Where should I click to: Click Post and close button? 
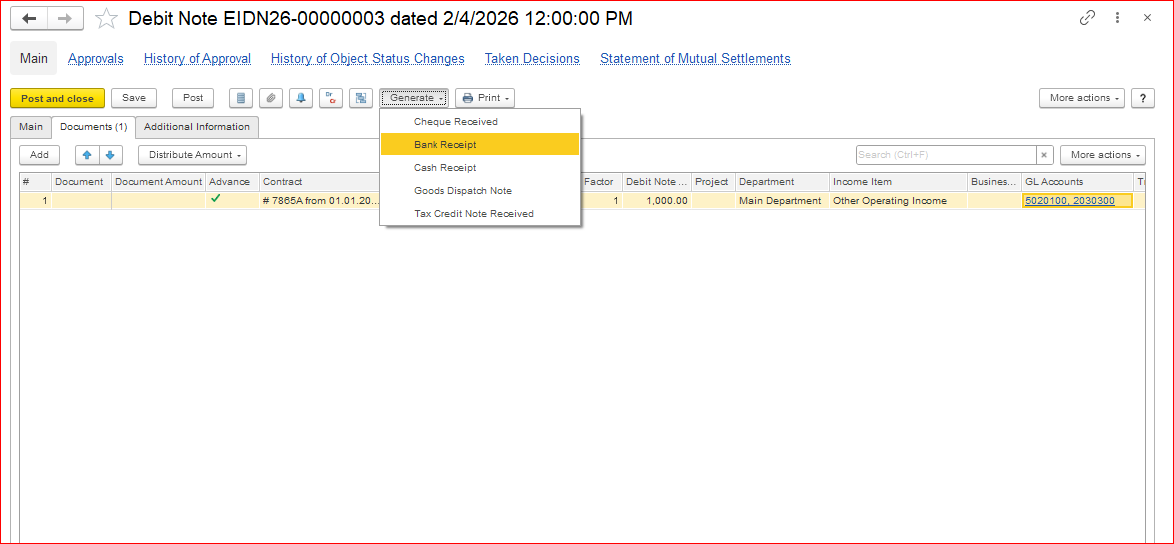click(57, 98)
